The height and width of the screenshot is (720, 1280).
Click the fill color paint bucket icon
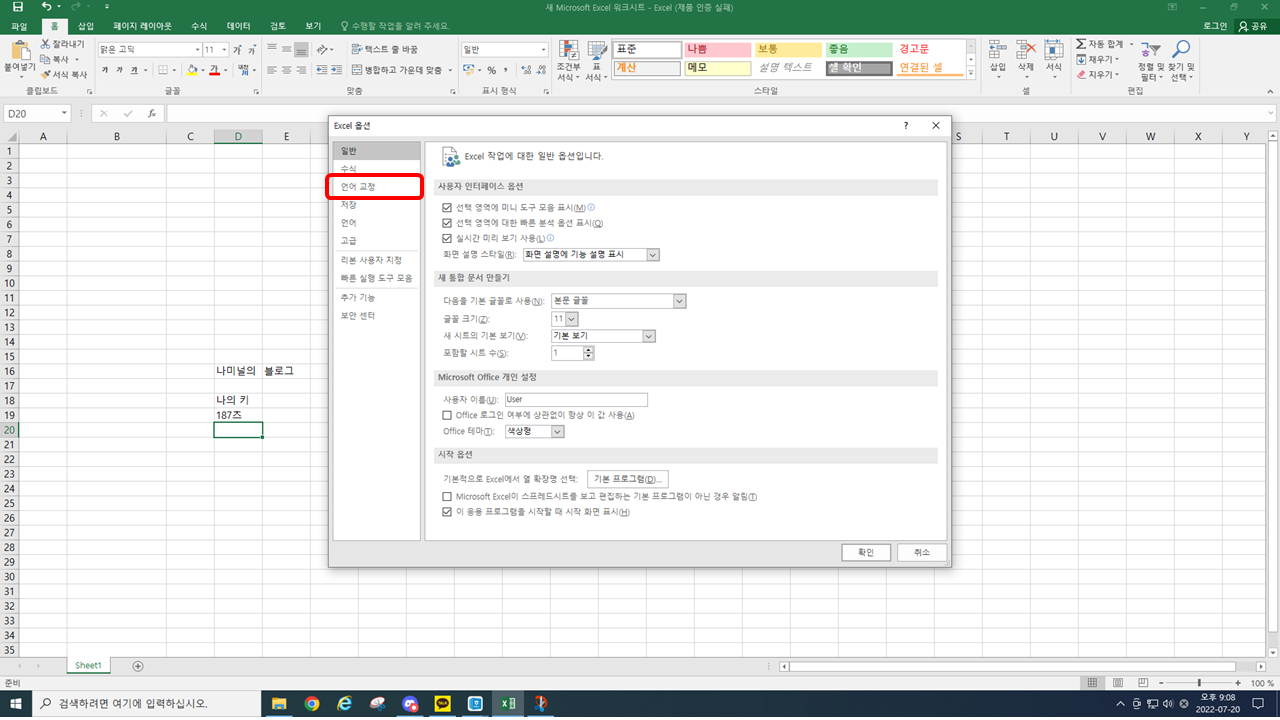[x=192, y=70]
